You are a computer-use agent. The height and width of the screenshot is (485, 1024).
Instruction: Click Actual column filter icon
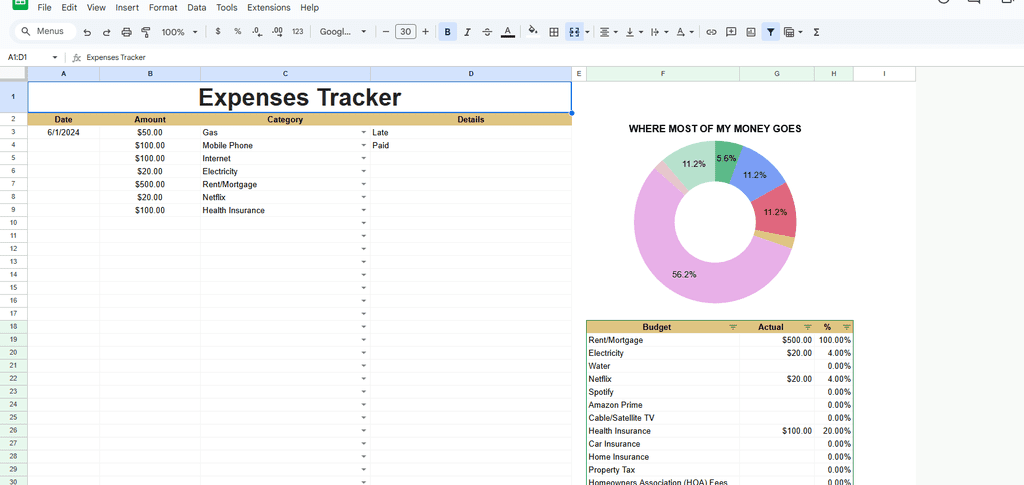coord(808,327)
